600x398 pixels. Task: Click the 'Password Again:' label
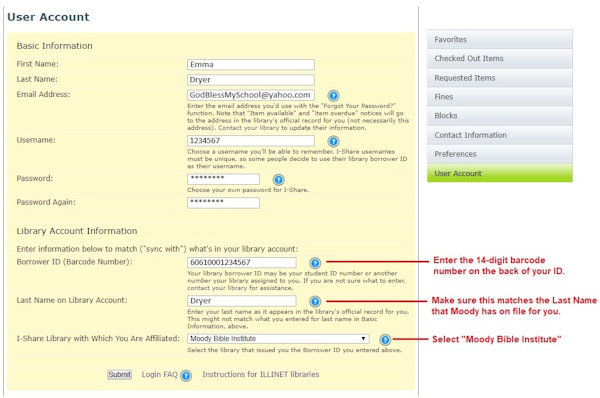click(x=46, y=202)
